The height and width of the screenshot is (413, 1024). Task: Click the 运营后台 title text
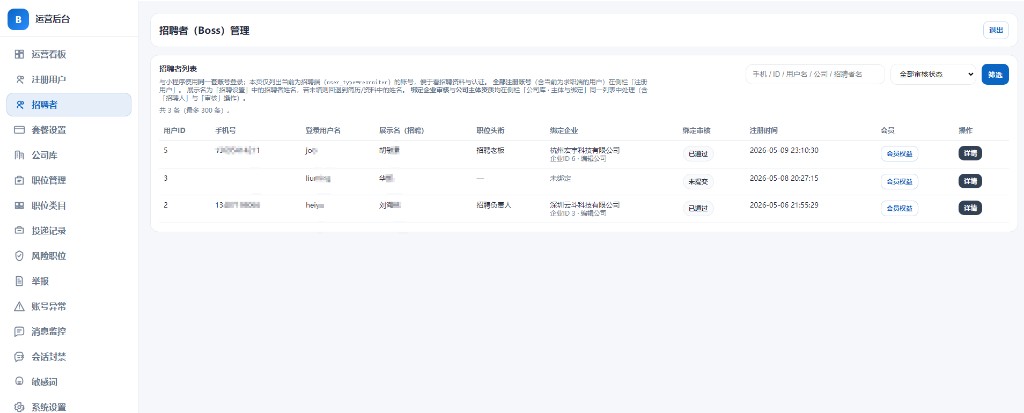tap(52, 20)
